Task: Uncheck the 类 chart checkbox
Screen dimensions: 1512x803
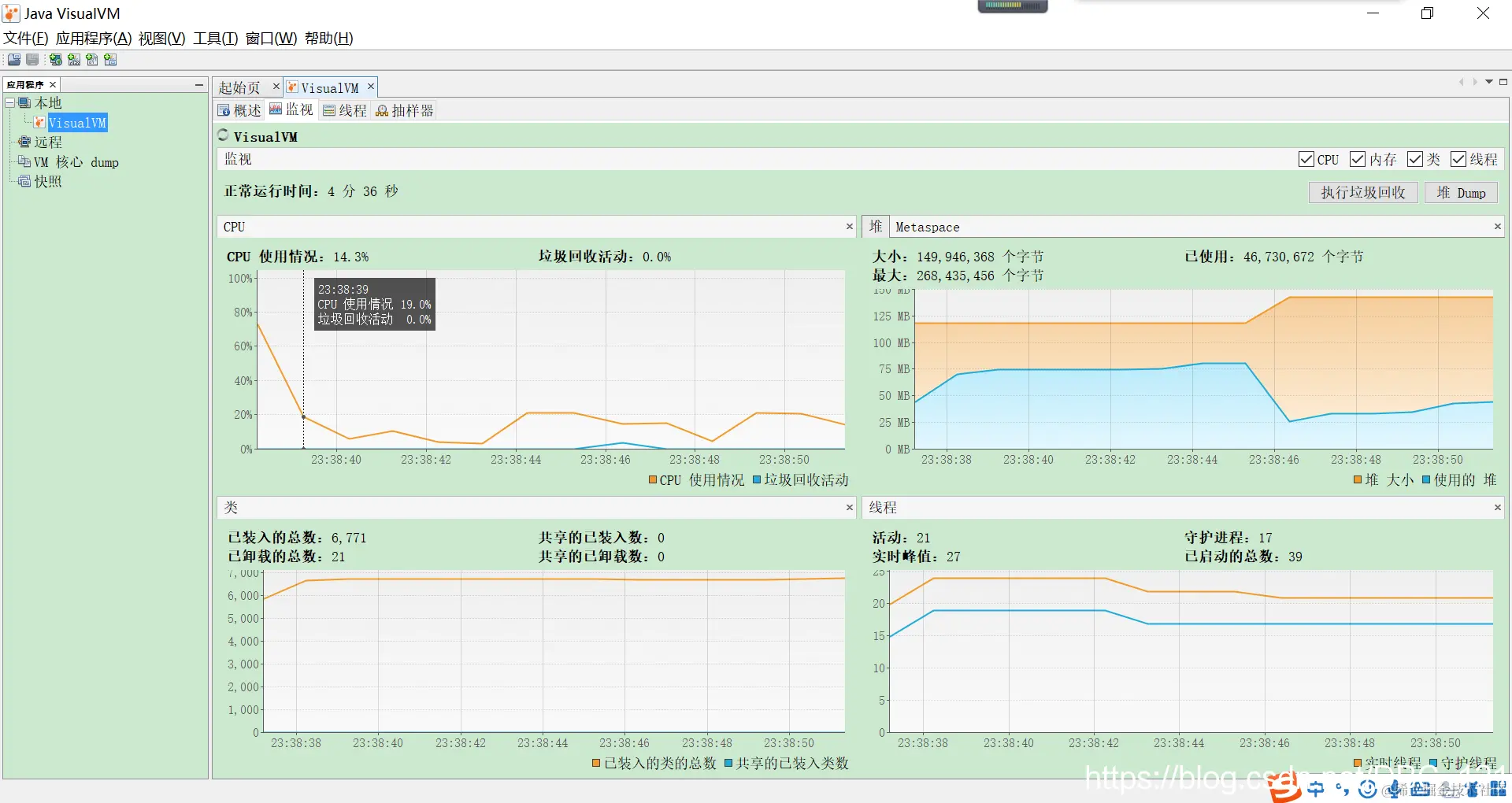Action: click(x=1415, y=160)
